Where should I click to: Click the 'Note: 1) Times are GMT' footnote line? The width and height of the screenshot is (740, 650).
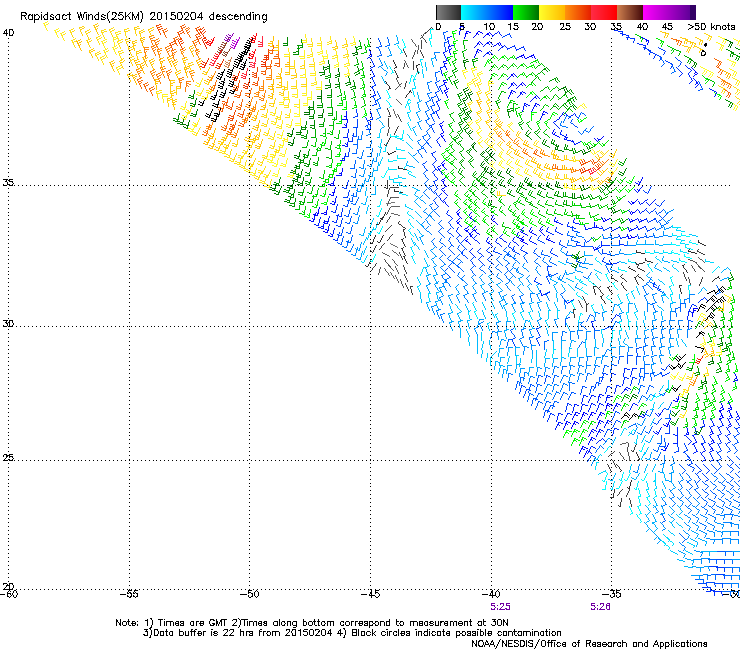click(x=312, y=623)
